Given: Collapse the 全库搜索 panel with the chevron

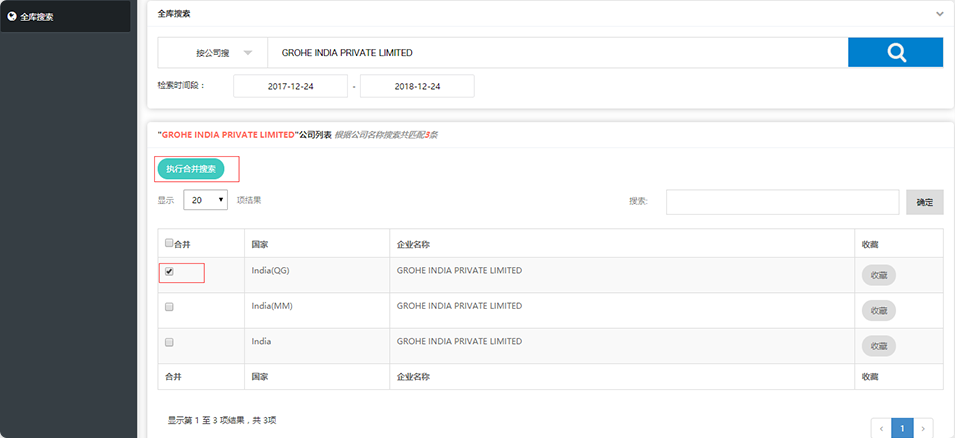Looking at the screenshot, I should tap(940, 14).
